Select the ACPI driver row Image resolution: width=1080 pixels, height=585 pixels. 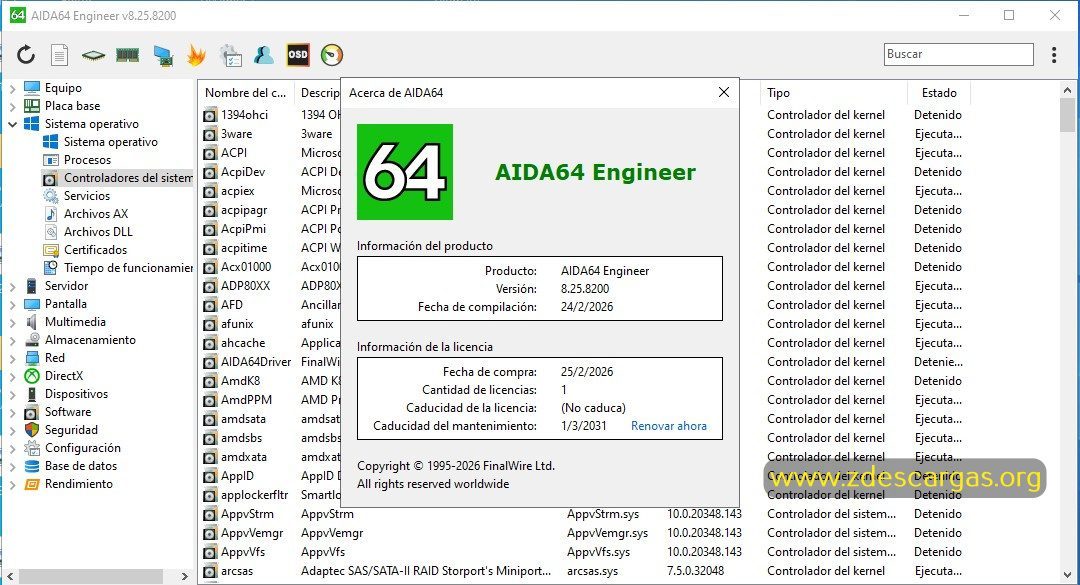point(234,153)
